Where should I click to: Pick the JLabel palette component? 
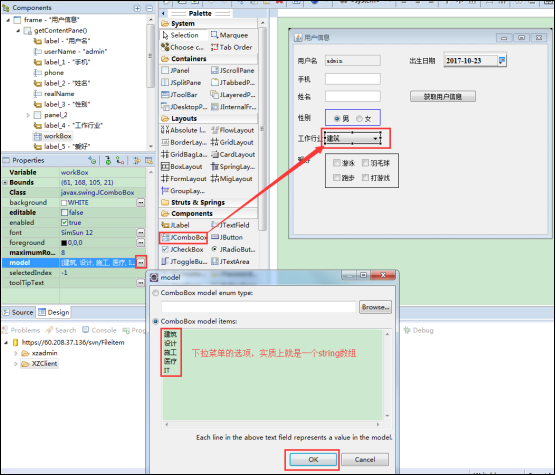coord(175,225)
